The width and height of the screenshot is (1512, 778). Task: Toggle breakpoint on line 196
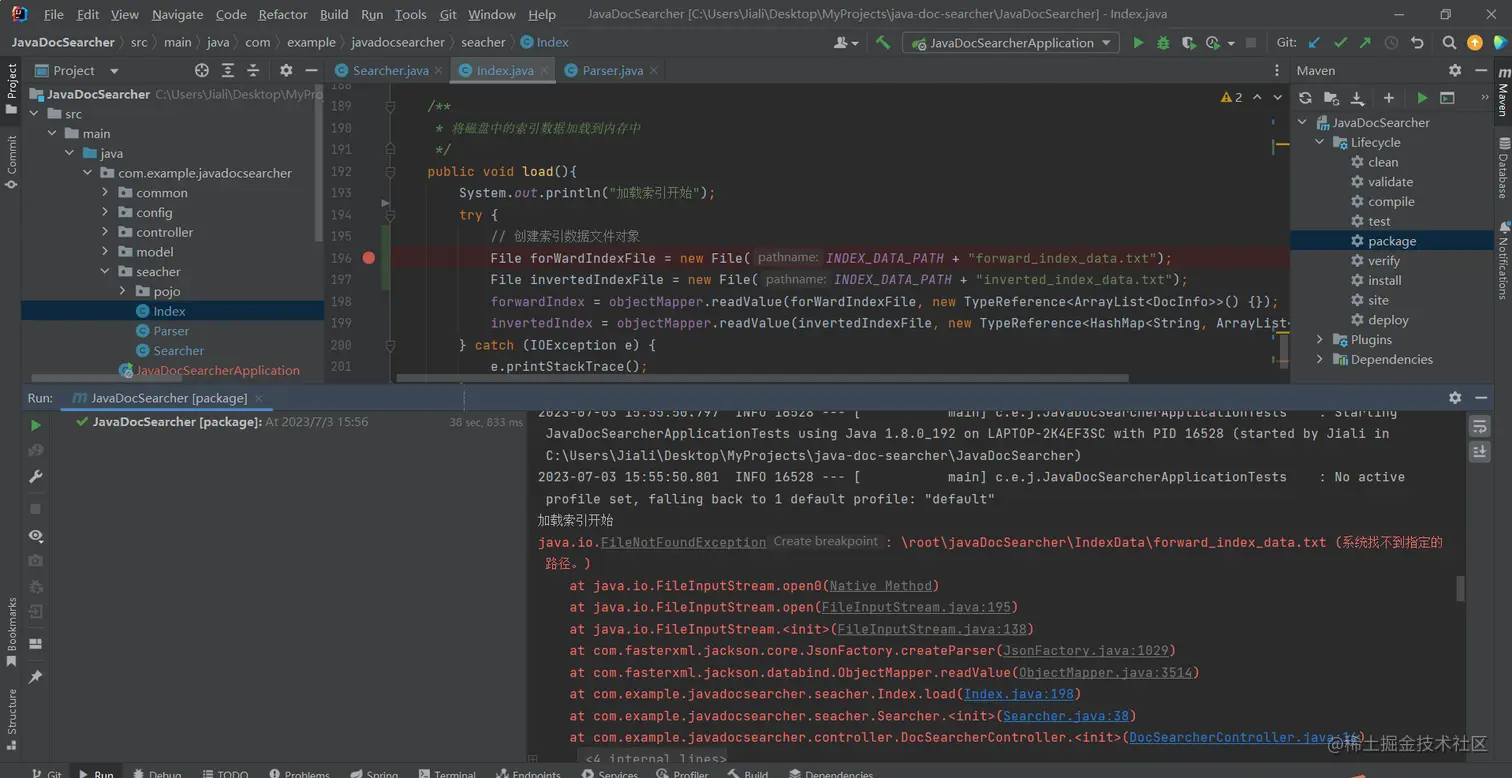click(x=369, y=258)
